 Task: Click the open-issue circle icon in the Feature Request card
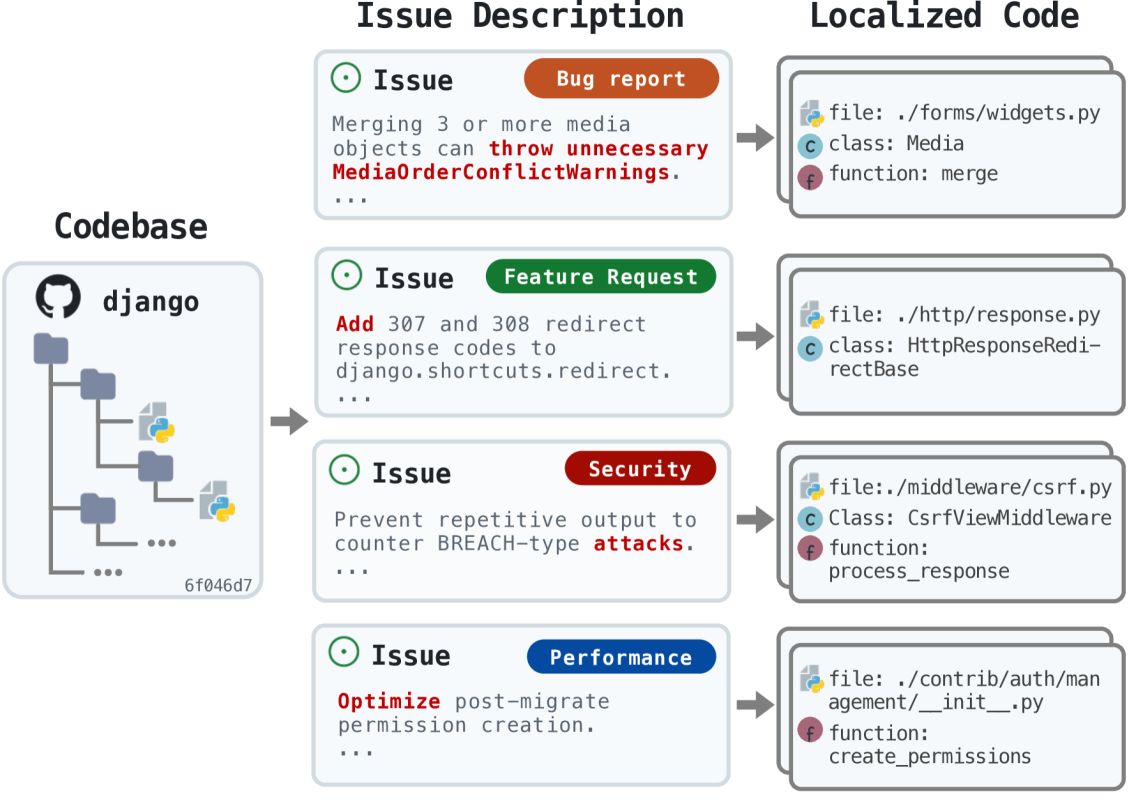(x=346, y=275)
